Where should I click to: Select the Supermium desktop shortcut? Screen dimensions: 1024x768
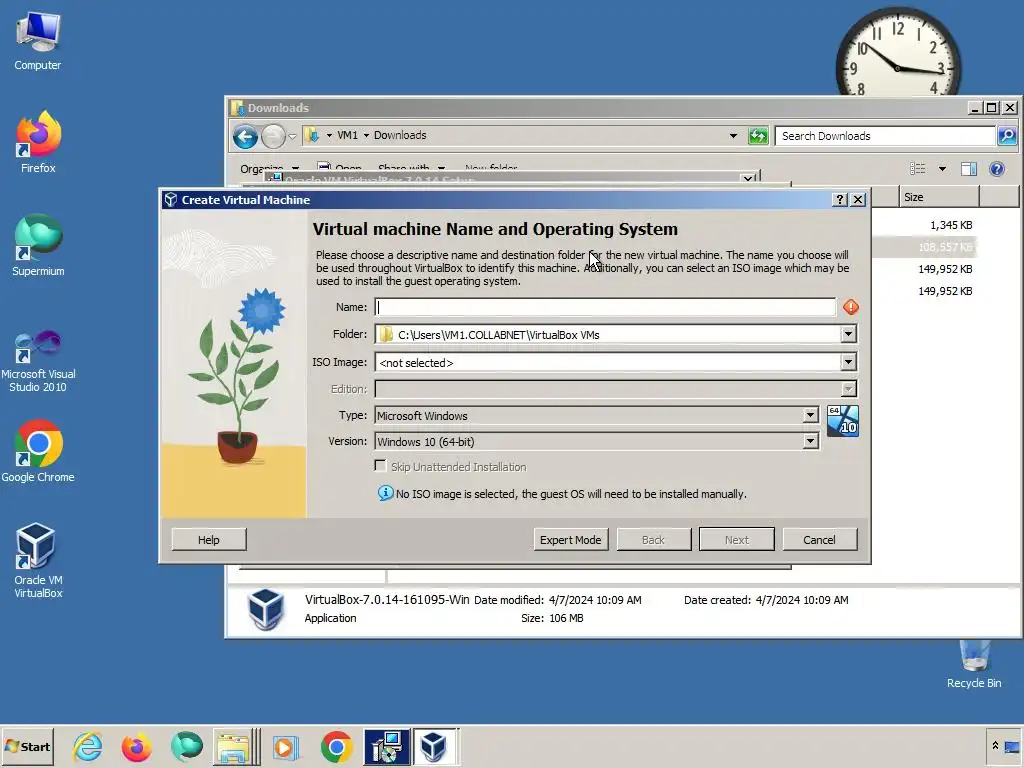tap(38, 245)
